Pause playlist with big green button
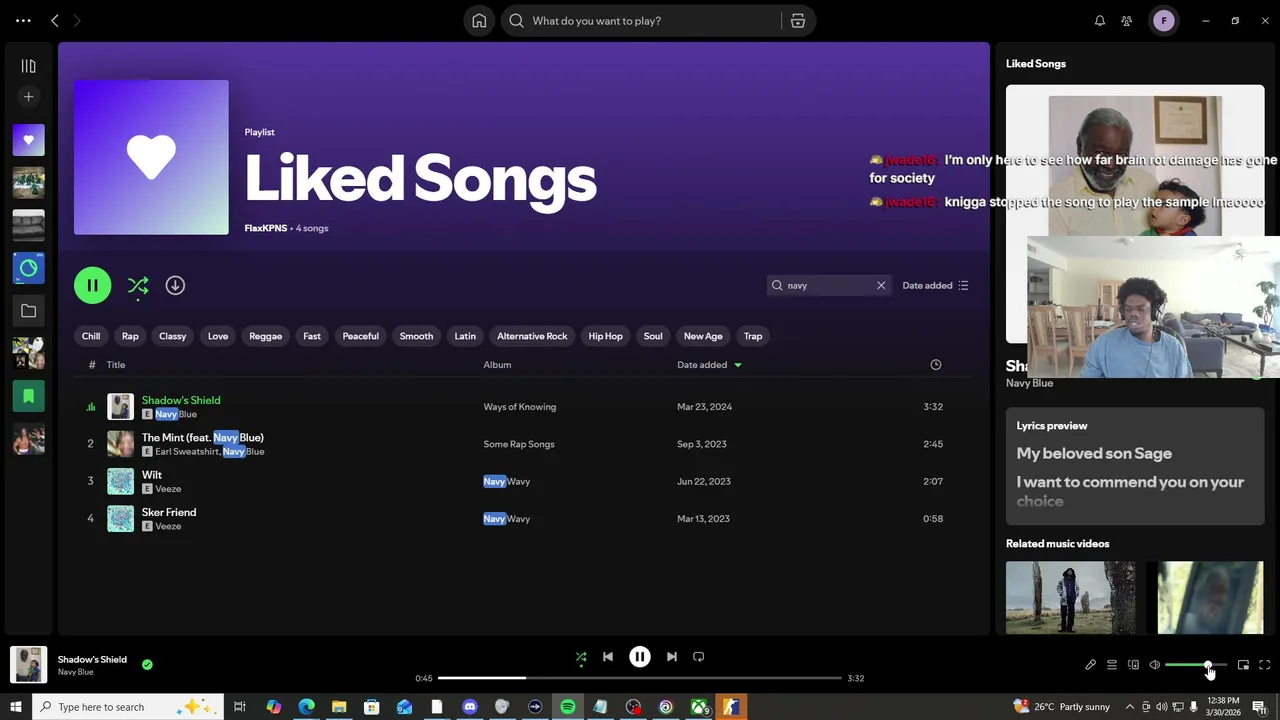The image size is (1280, 720). 92,285
